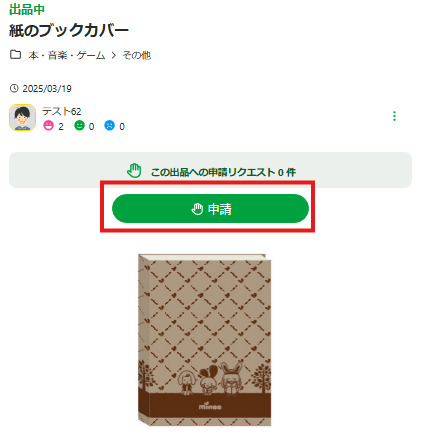Screen dimensions: 423x434
Task: Click the blue sad rating face icon
Action: pyautogui.click(x=109, y=126)
